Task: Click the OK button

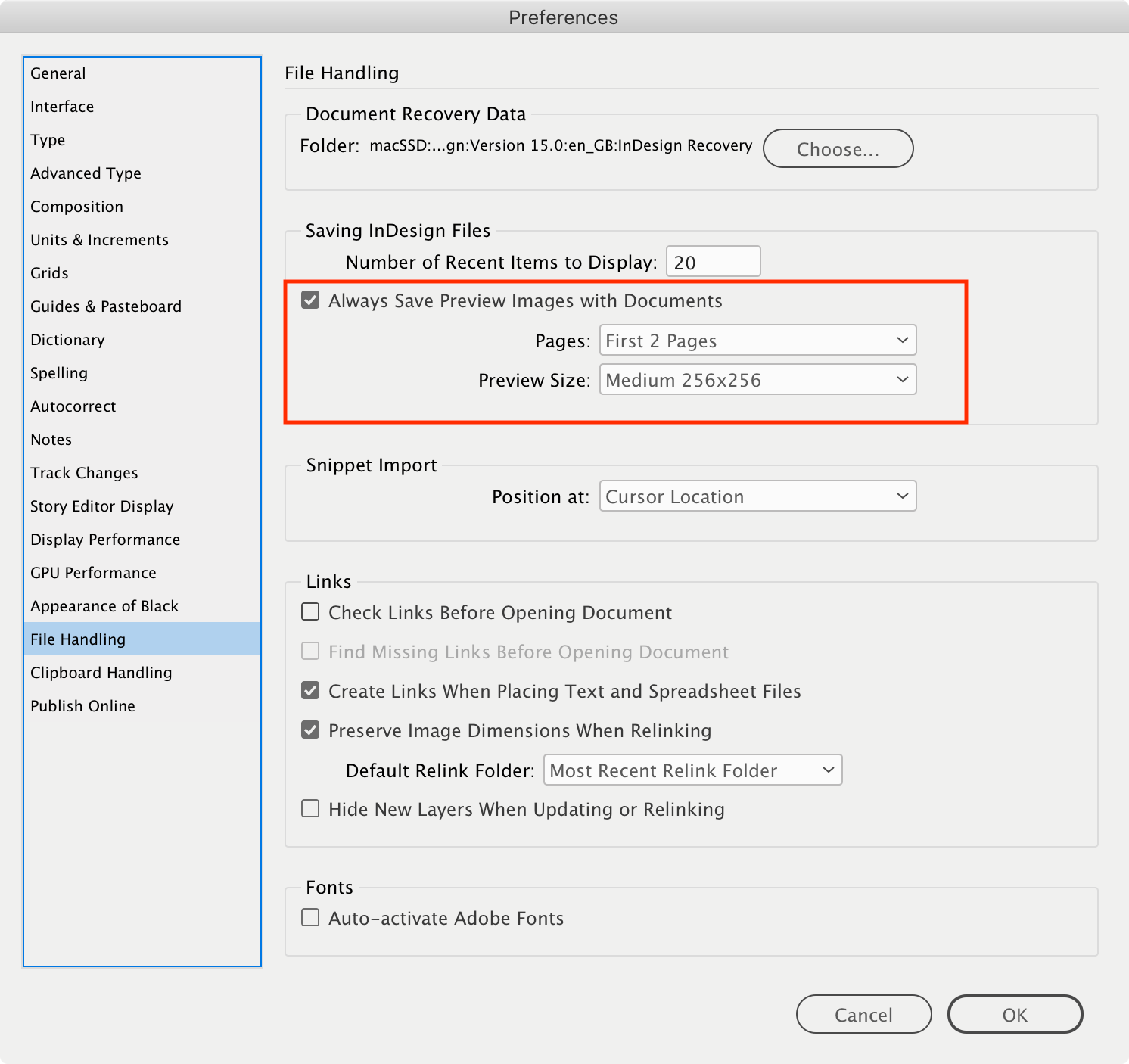Action: click(x=1015, y=1014)
